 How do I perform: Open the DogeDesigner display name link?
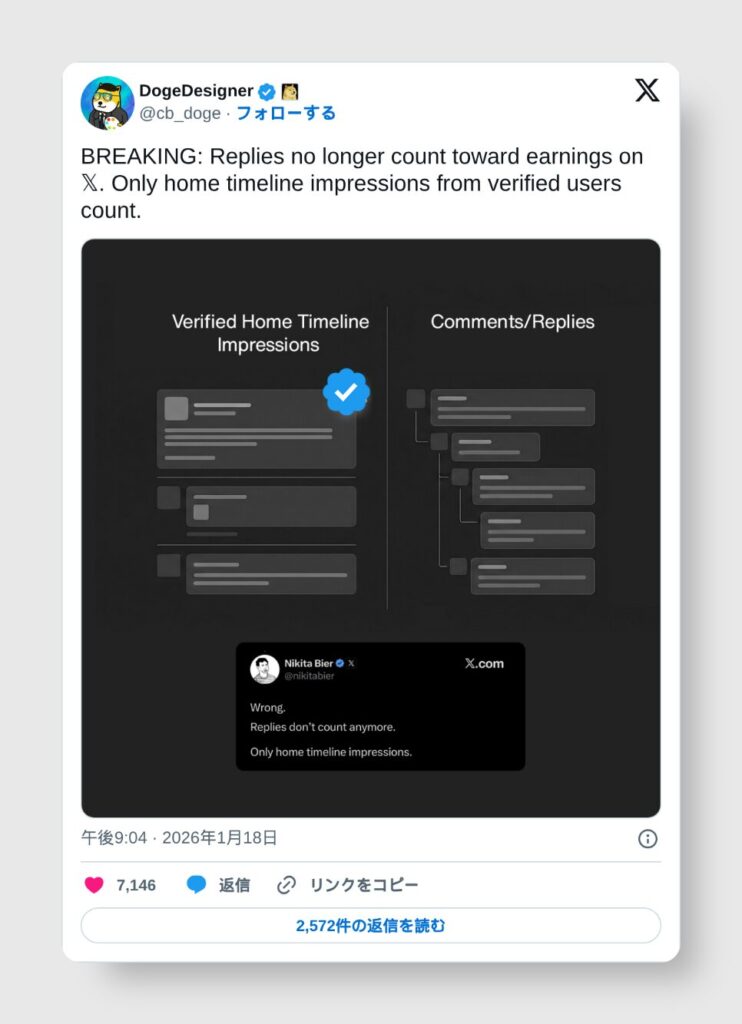(196, 91)
